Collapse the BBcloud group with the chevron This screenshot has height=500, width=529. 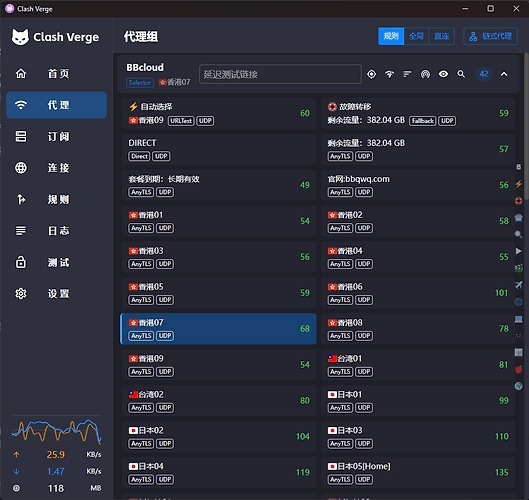(x=504, y=74)
